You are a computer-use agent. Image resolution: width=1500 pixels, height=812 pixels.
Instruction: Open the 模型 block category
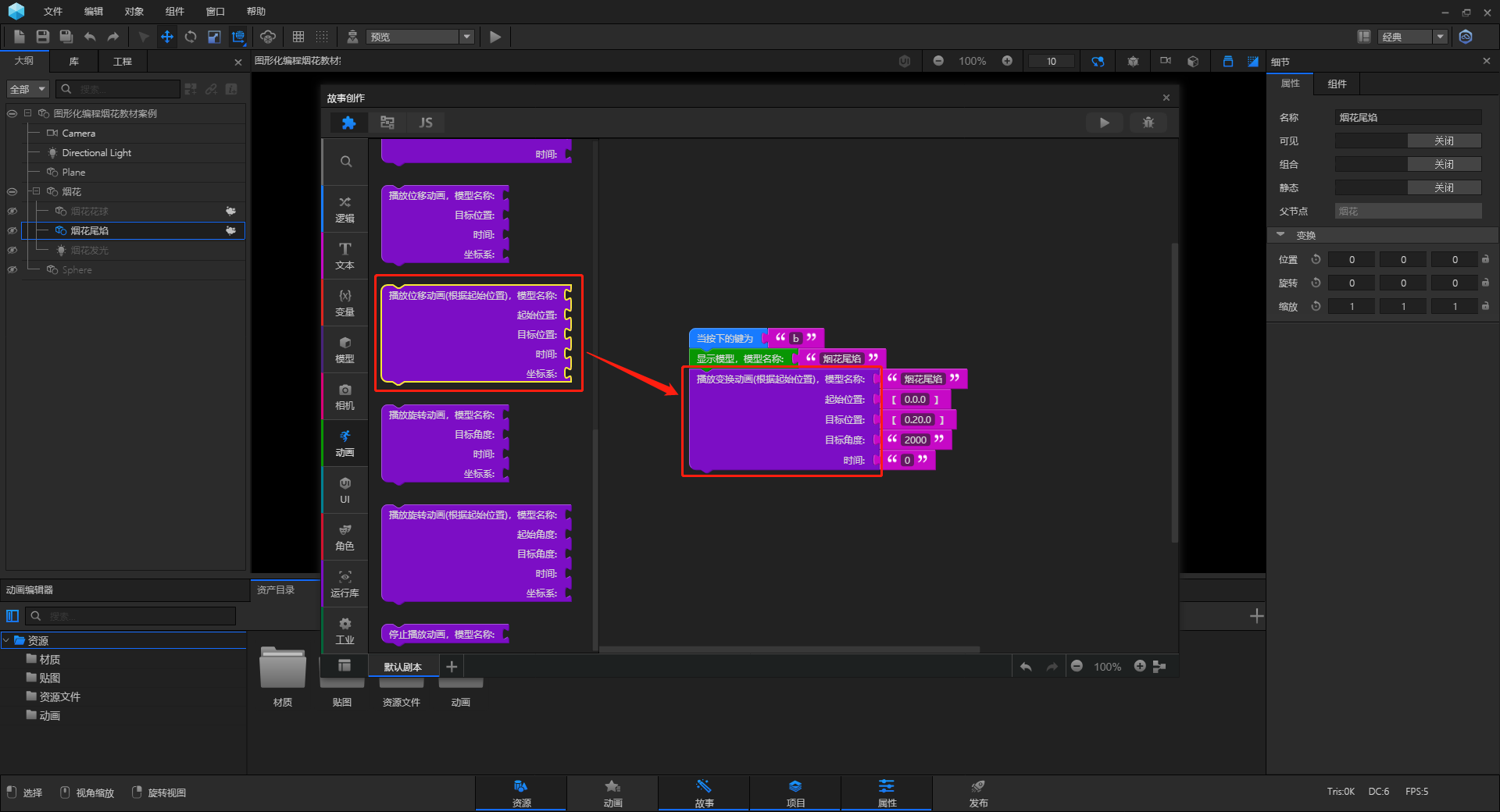point(345,350)
